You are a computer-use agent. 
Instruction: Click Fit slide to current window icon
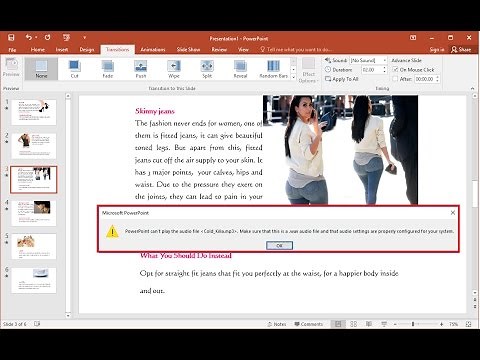click(x=468, y=324)
